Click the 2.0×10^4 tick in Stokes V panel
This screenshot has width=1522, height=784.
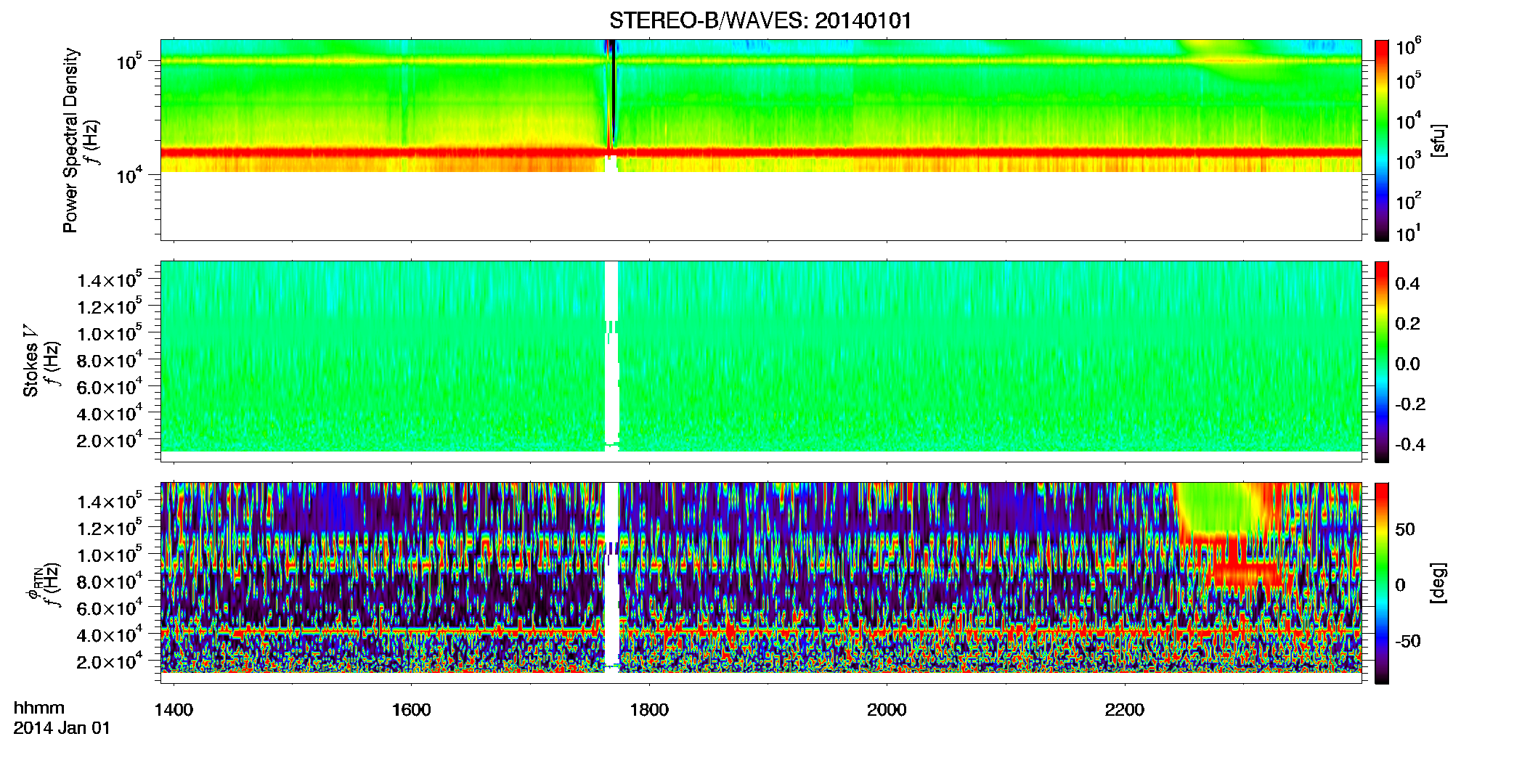110,439
